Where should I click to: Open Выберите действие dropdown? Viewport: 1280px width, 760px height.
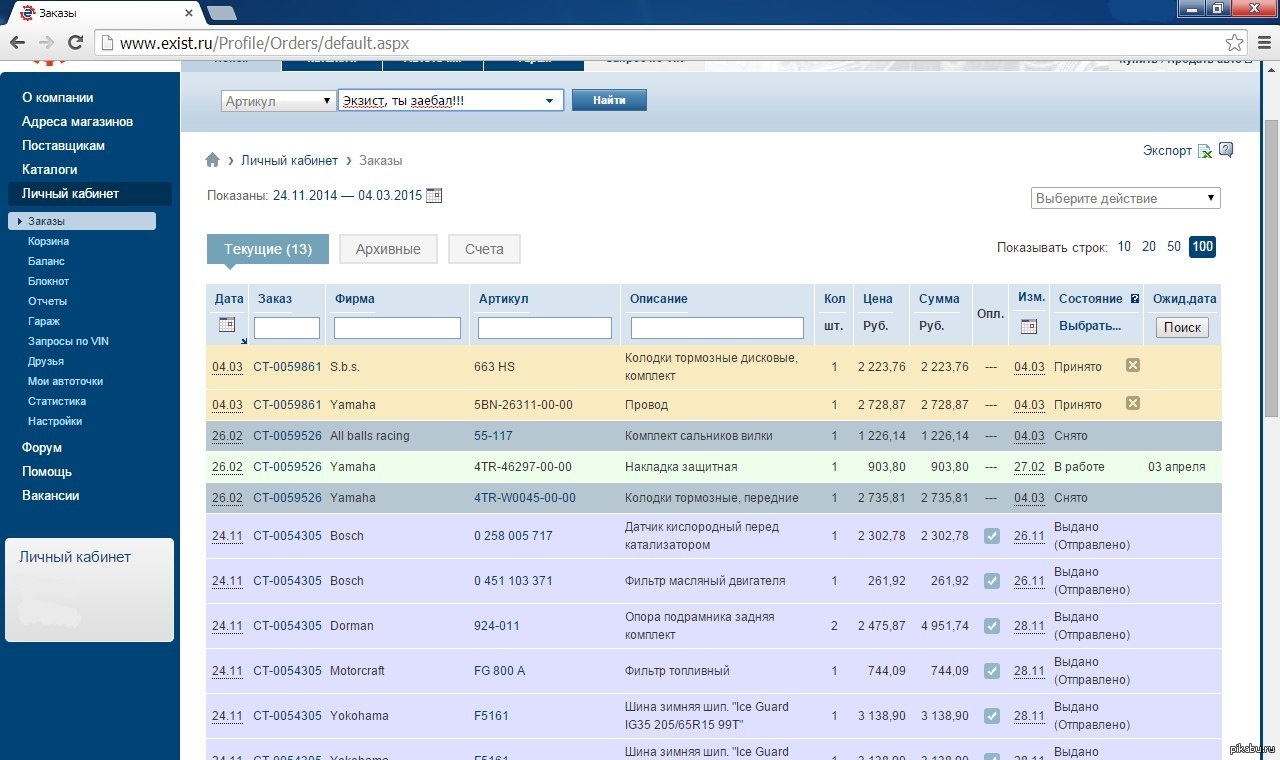1125,198
